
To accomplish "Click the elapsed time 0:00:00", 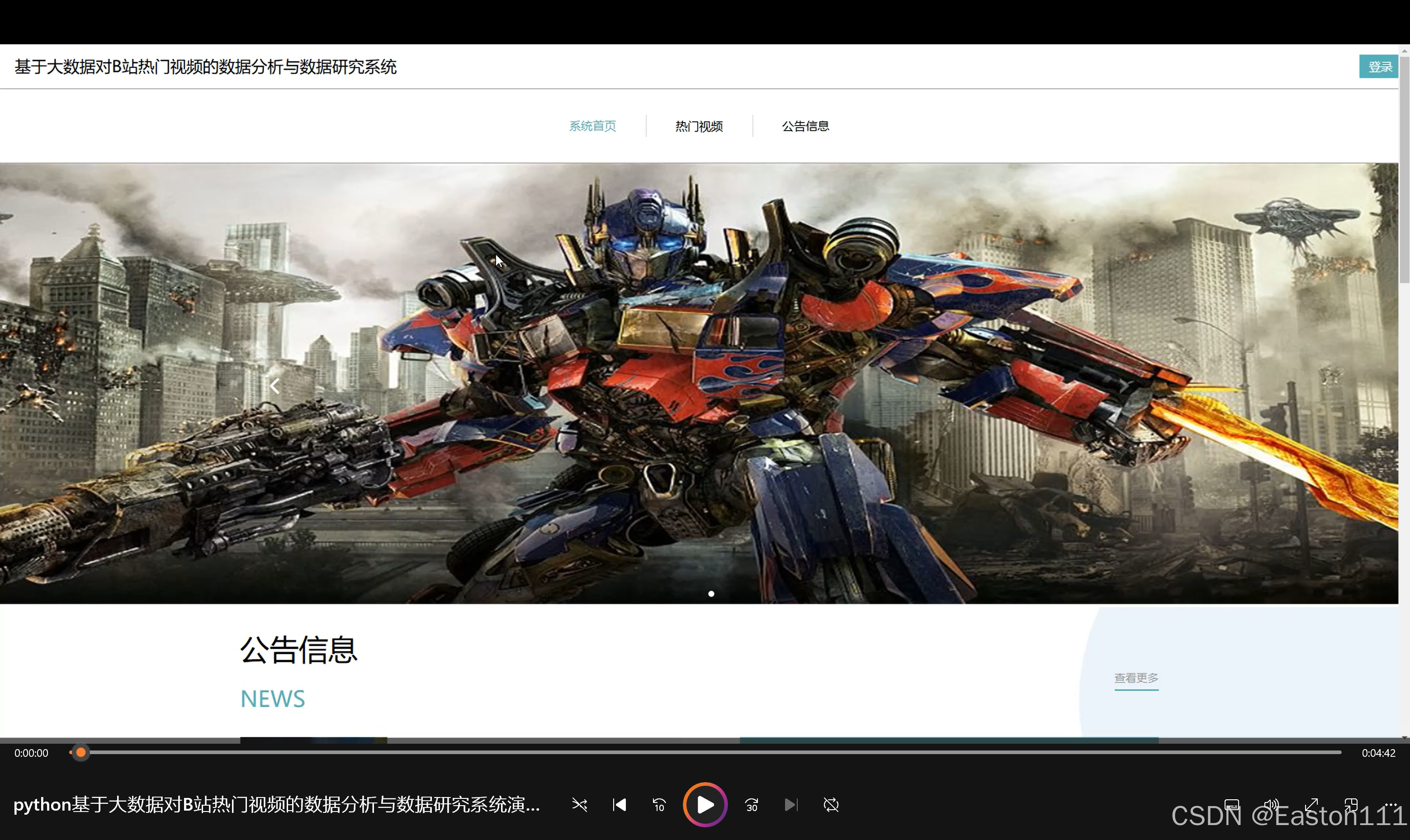I will pos(31,753).
